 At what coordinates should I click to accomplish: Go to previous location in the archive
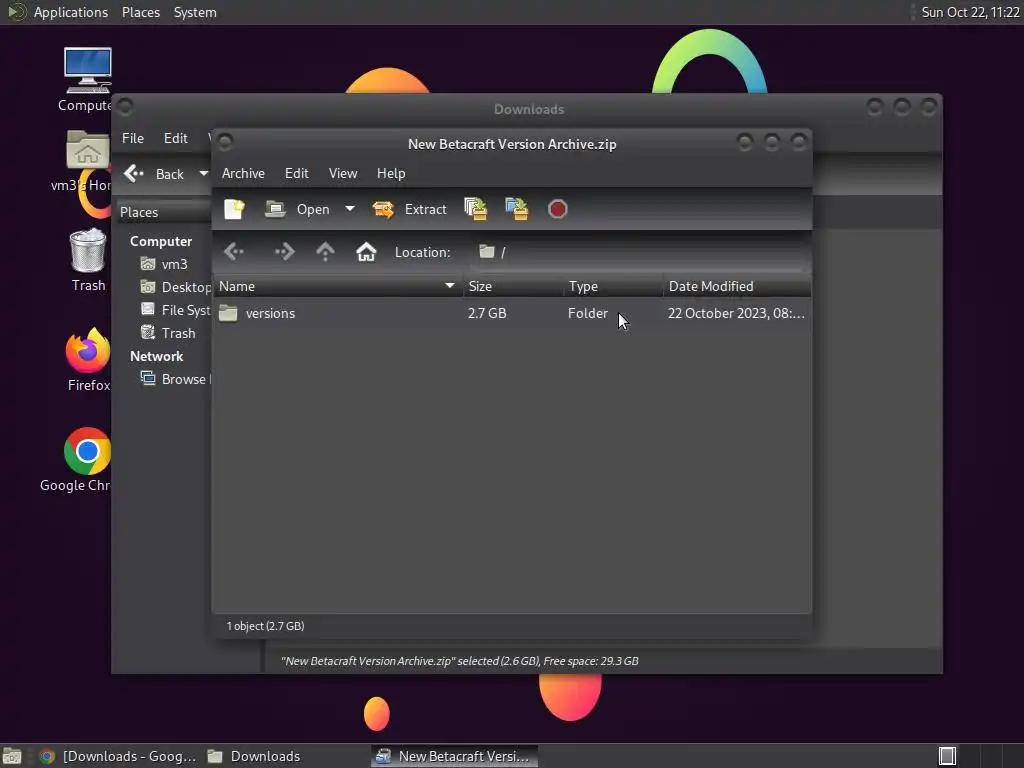234,251
